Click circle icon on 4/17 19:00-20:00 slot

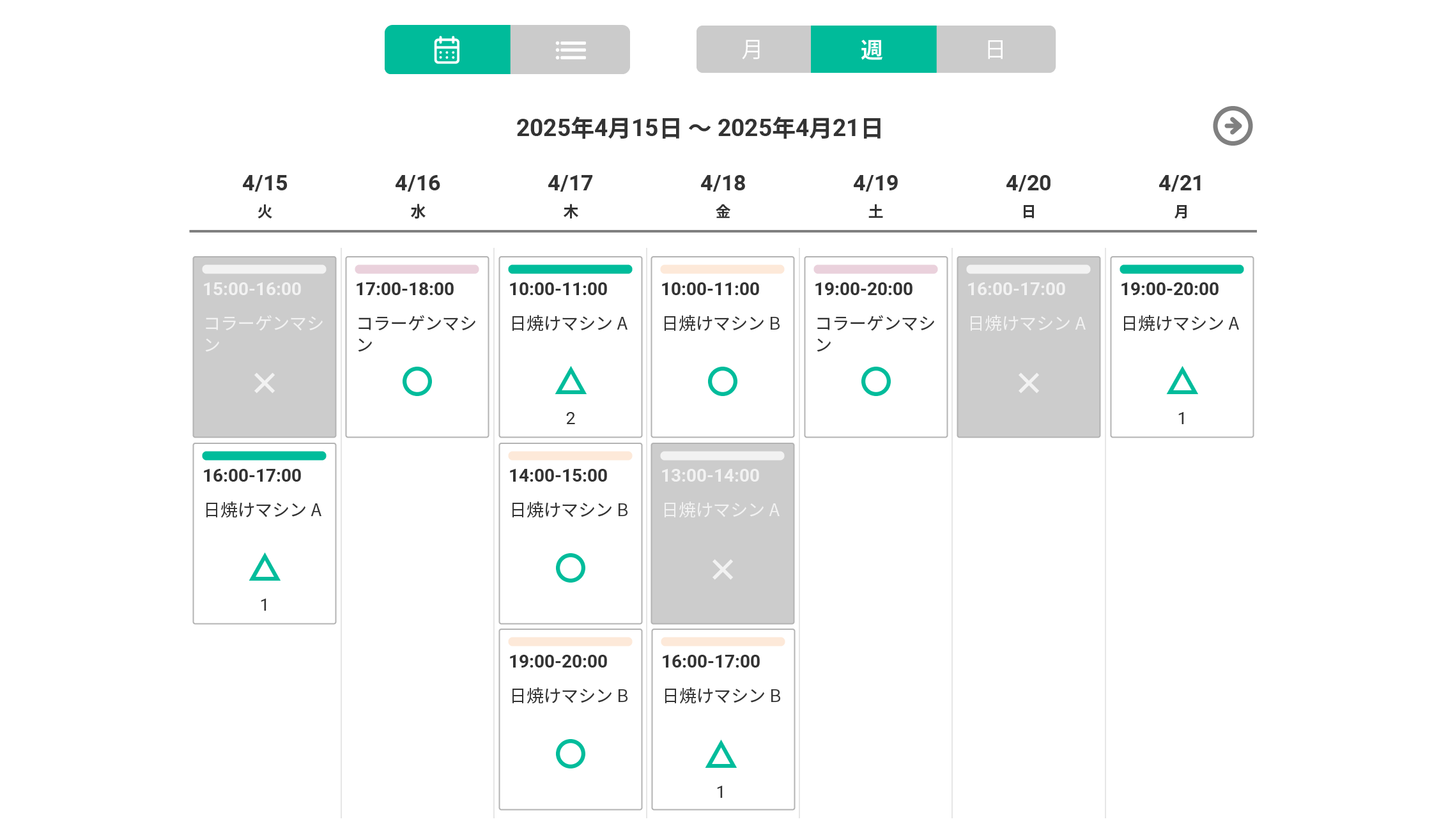(x=571, y=754)
